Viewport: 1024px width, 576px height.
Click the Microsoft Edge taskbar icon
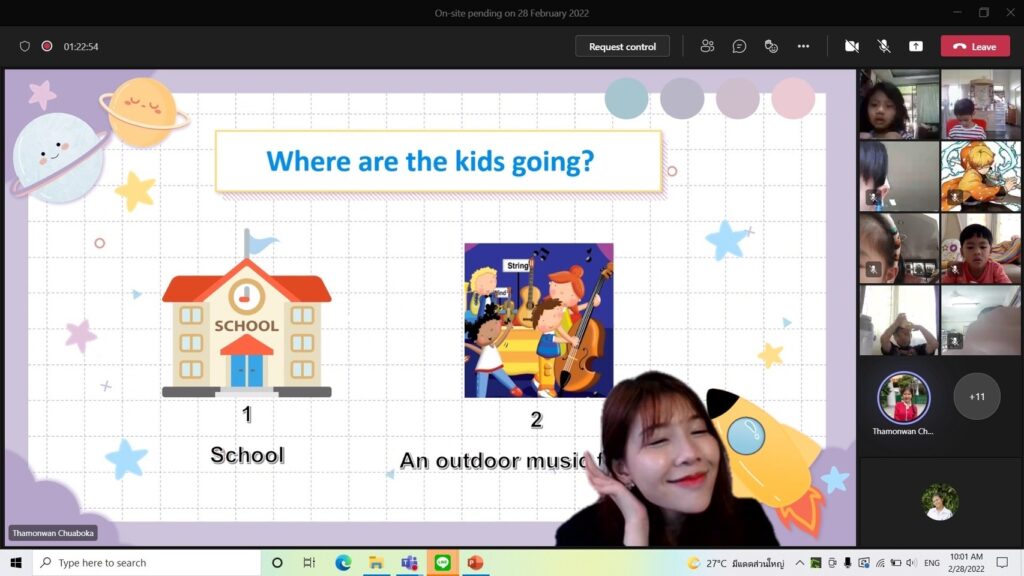343,563
